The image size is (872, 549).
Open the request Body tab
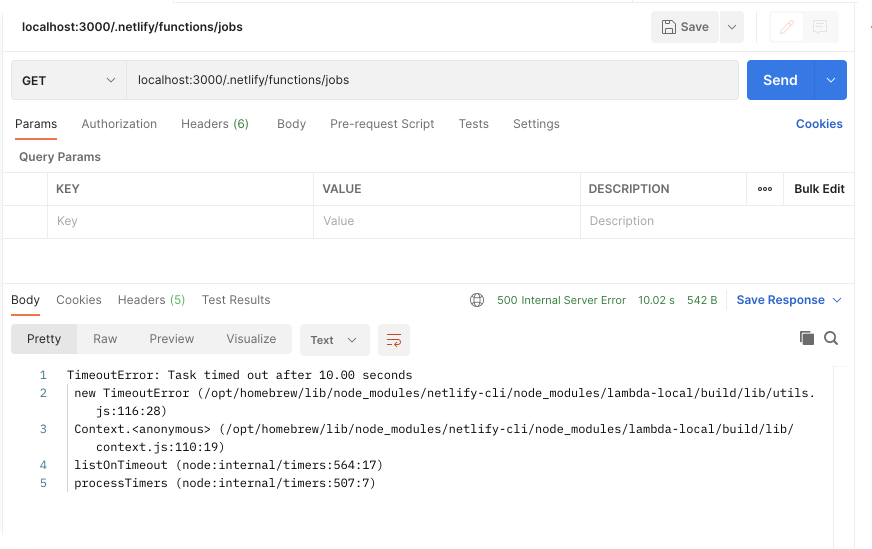coord(291,124)
